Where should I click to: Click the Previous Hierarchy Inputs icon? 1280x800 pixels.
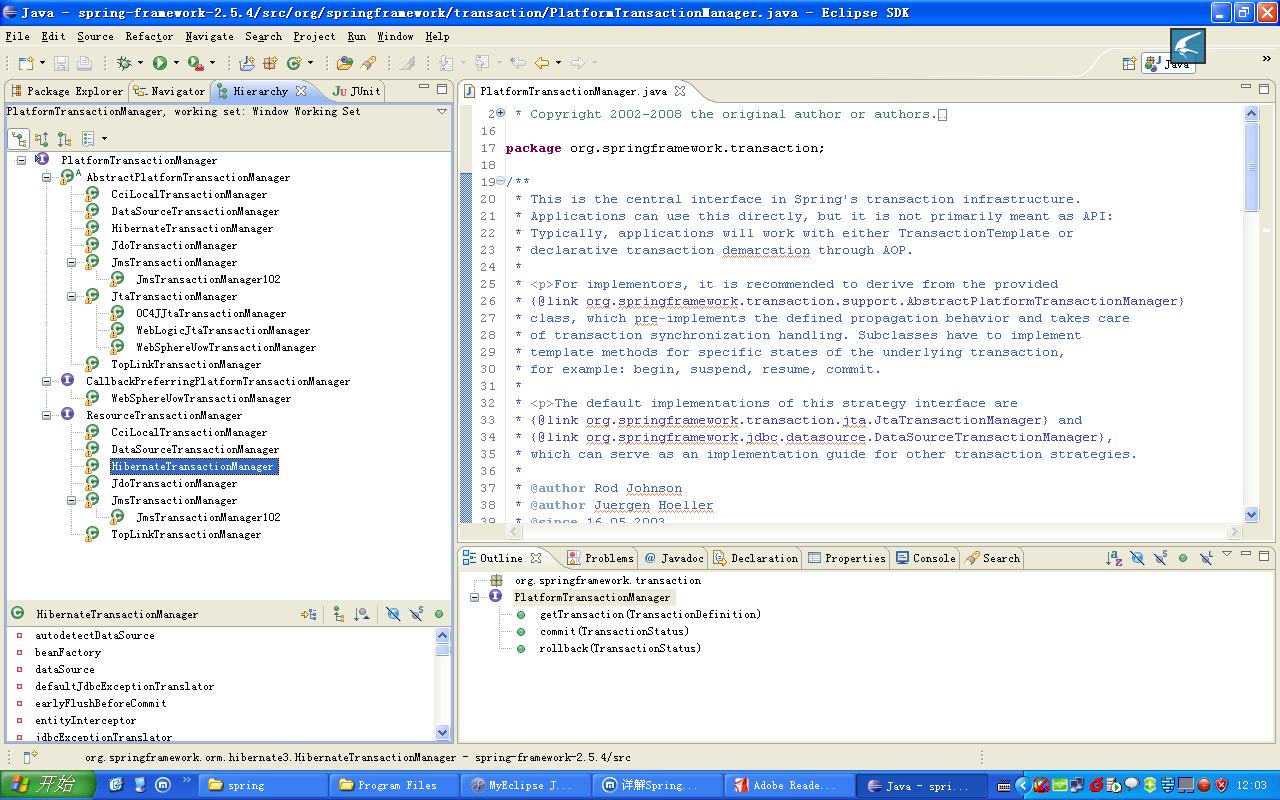pyautogui.click(x=88, y=139)
